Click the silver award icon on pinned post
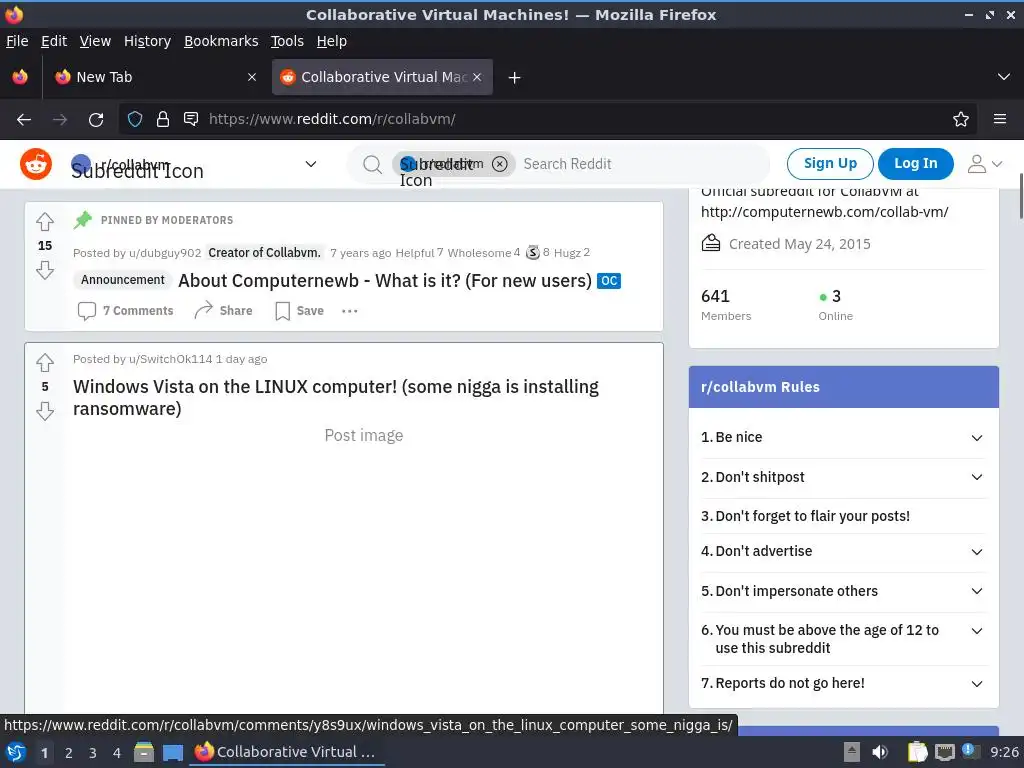 coord(533,252)
